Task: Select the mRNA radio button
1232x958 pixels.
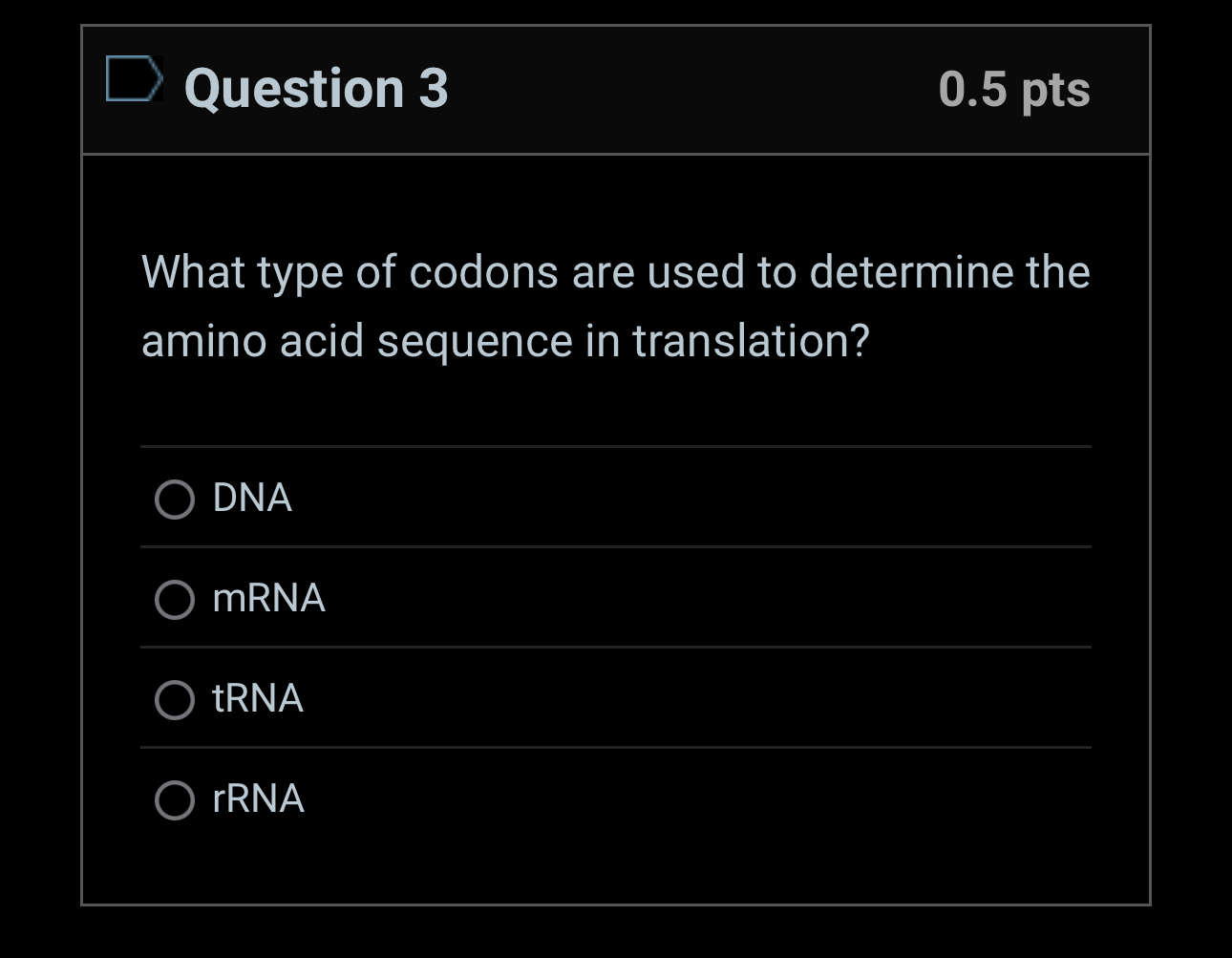Action: click(175, 601)
